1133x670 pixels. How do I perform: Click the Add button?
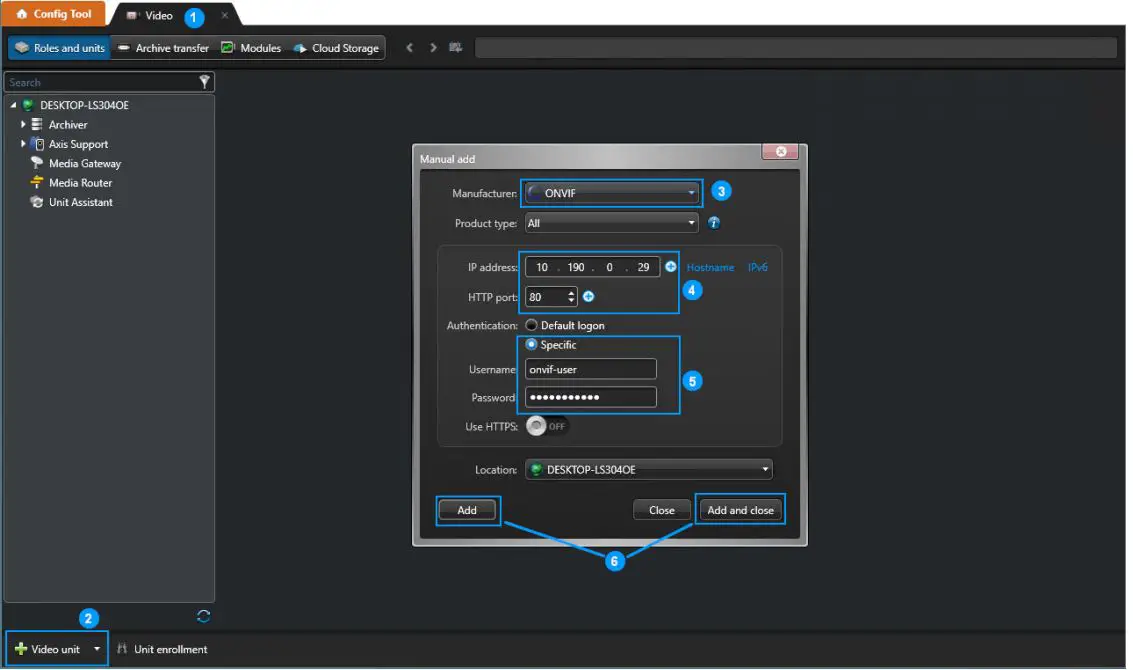coord(467,510)
